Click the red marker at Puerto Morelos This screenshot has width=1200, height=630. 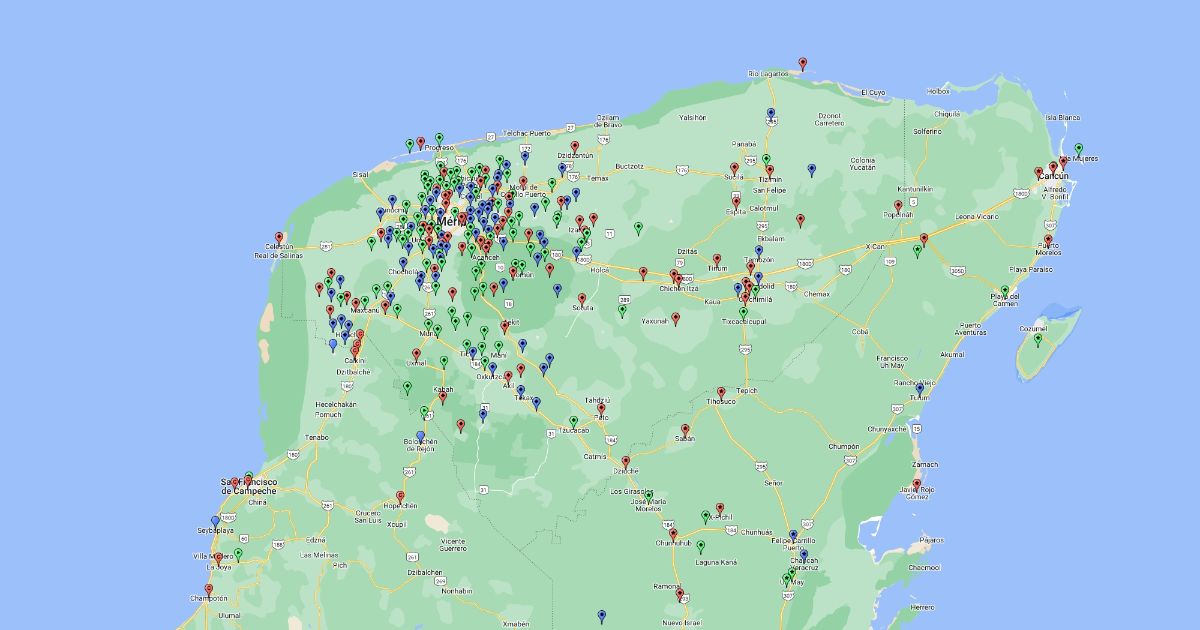coord(1049,241)
